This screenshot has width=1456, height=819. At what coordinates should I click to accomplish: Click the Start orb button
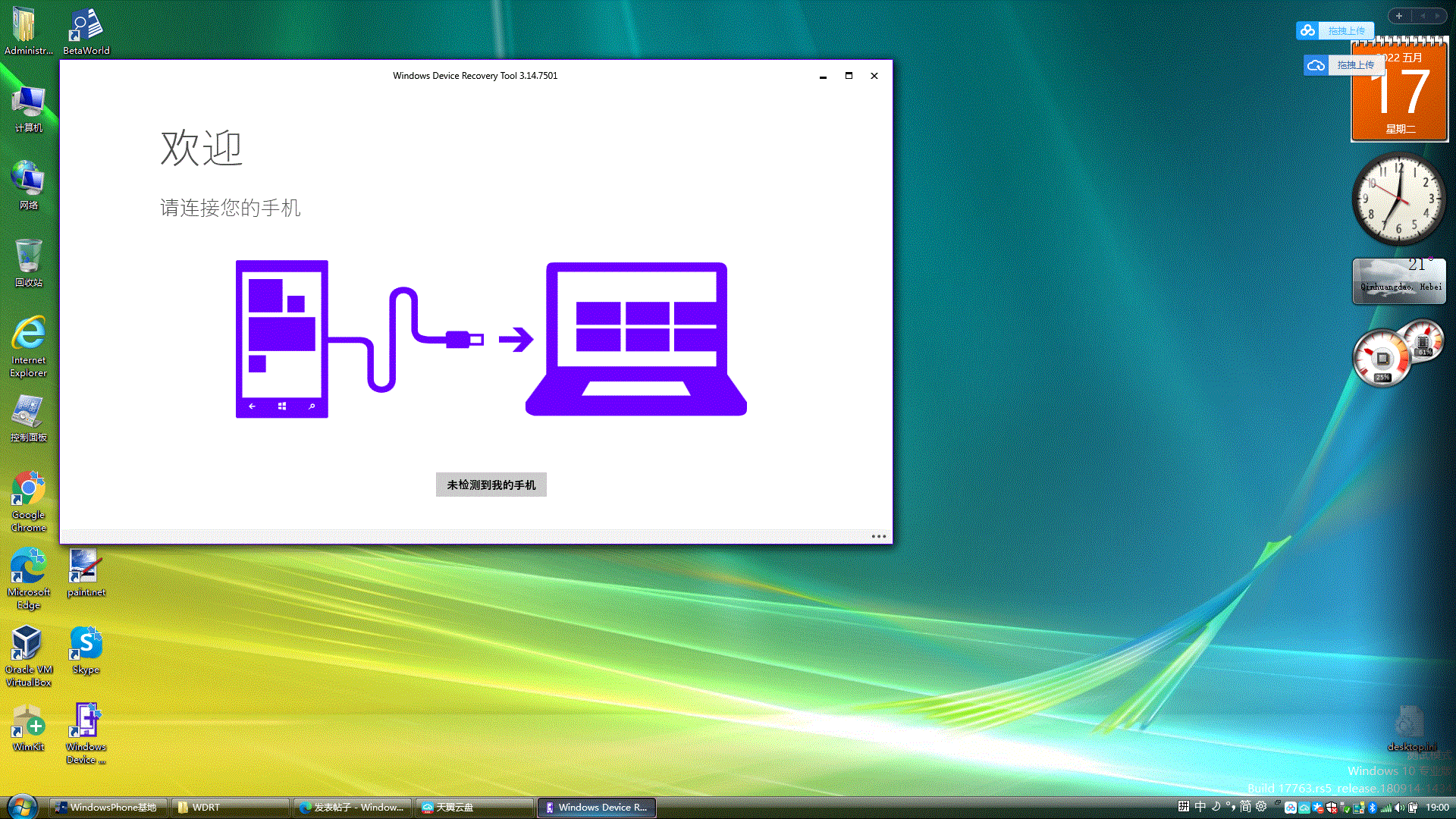[x=22, y=807]
